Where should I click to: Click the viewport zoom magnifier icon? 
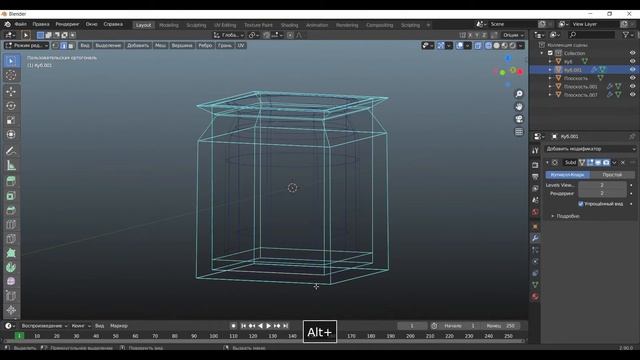point(519,94)
